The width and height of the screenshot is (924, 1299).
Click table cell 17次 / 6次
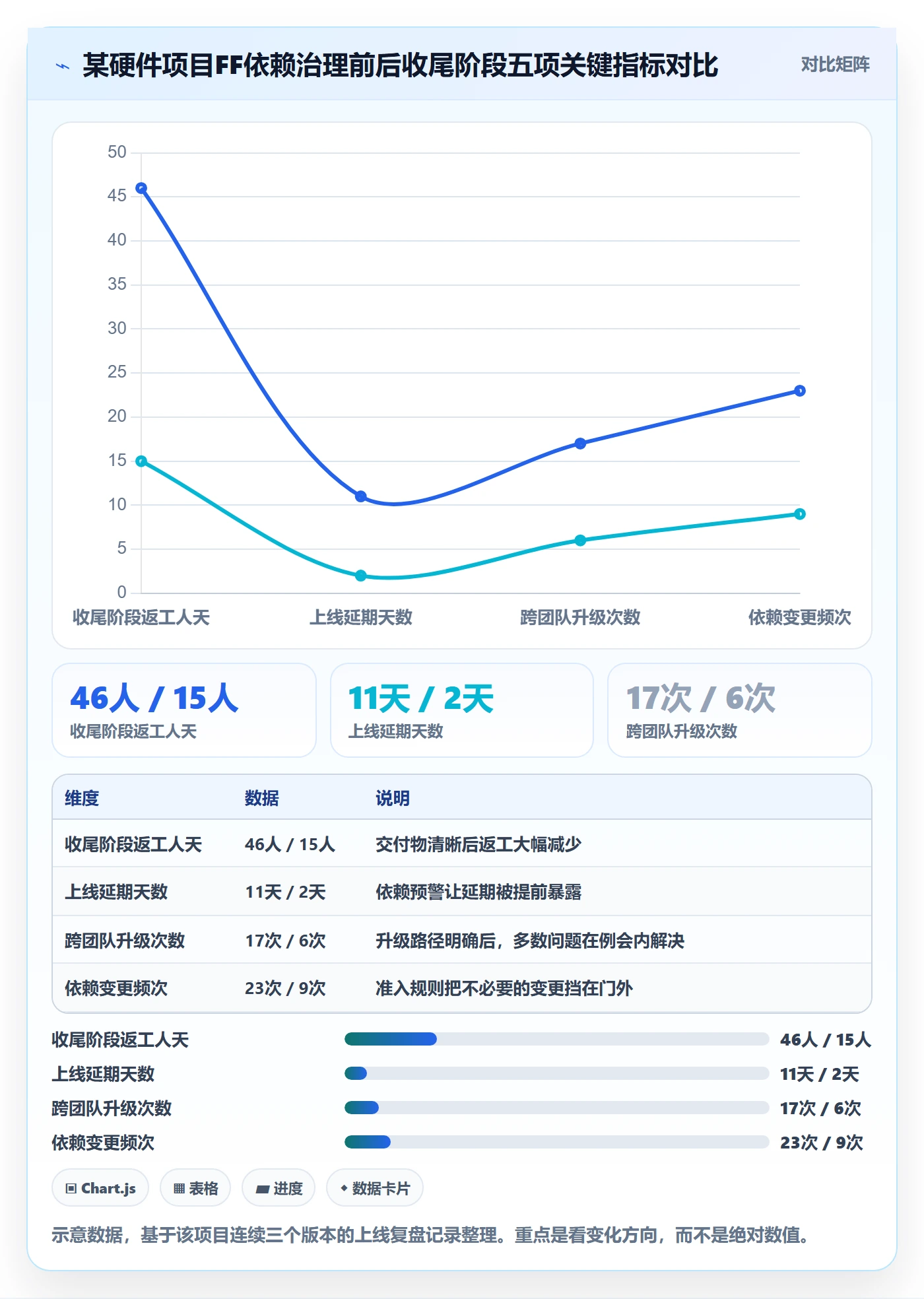coord(285,940)
